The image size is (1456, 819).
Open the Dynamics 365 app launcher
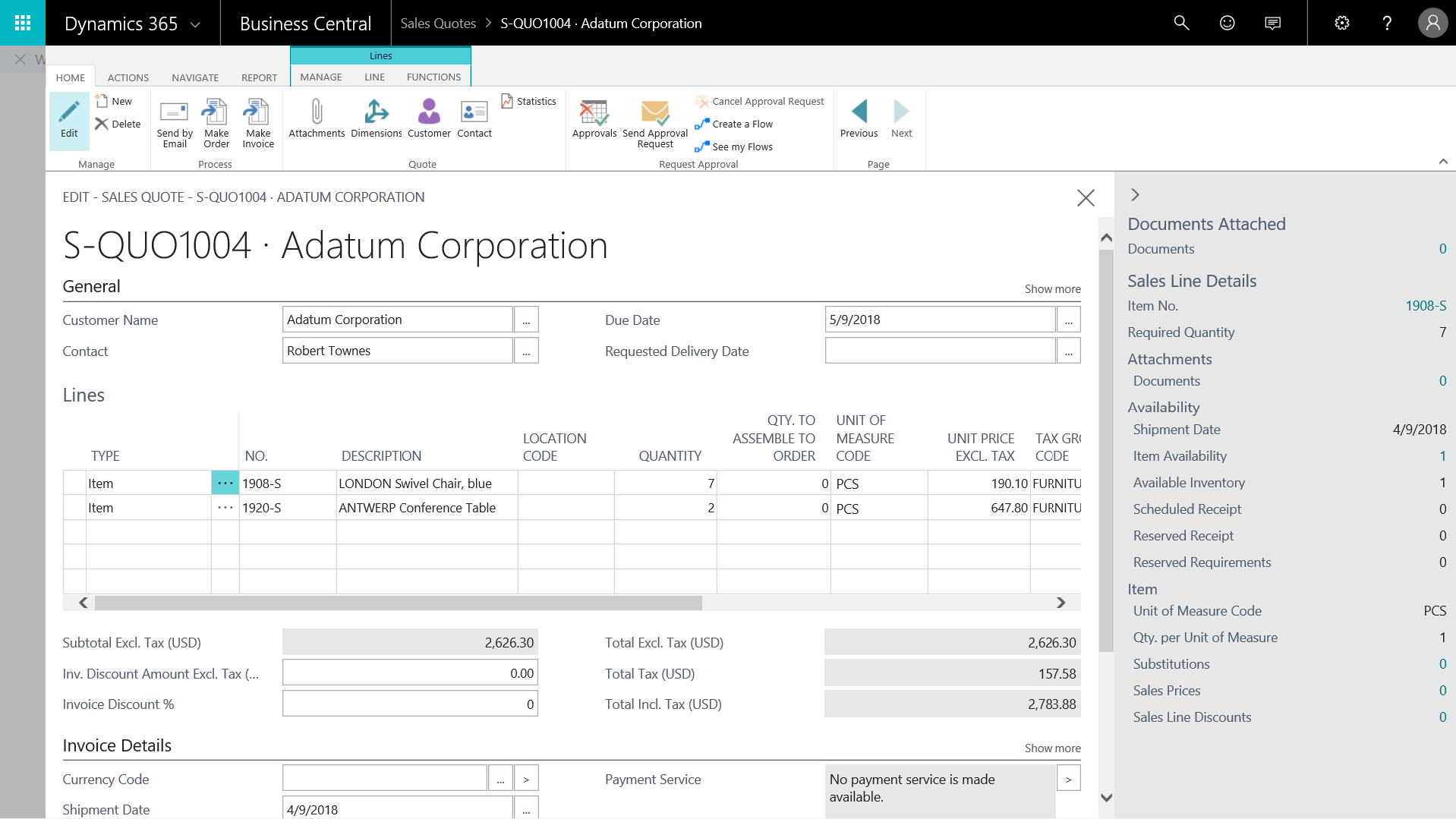[23, 23]
